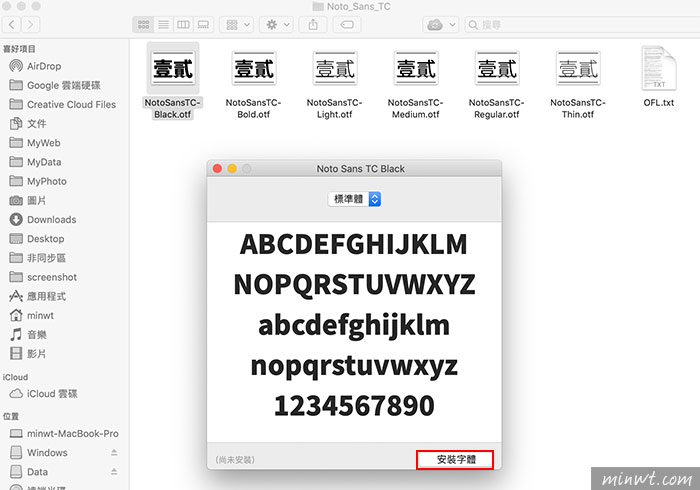The width and height of the screenshot is (700, 490).
Task: Select NotoSansTC-Light.otf file
Action: (334, 85)
